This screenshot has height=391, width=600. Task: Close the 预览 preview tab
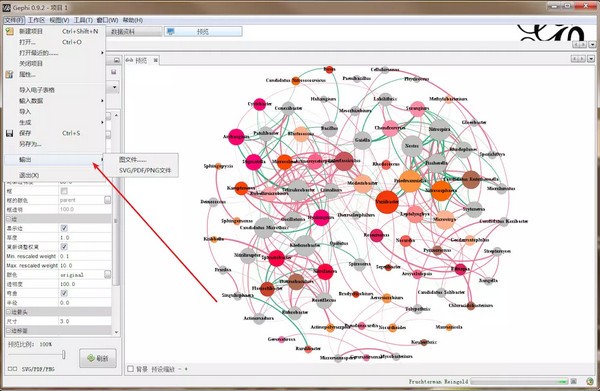tap(155, 60)
